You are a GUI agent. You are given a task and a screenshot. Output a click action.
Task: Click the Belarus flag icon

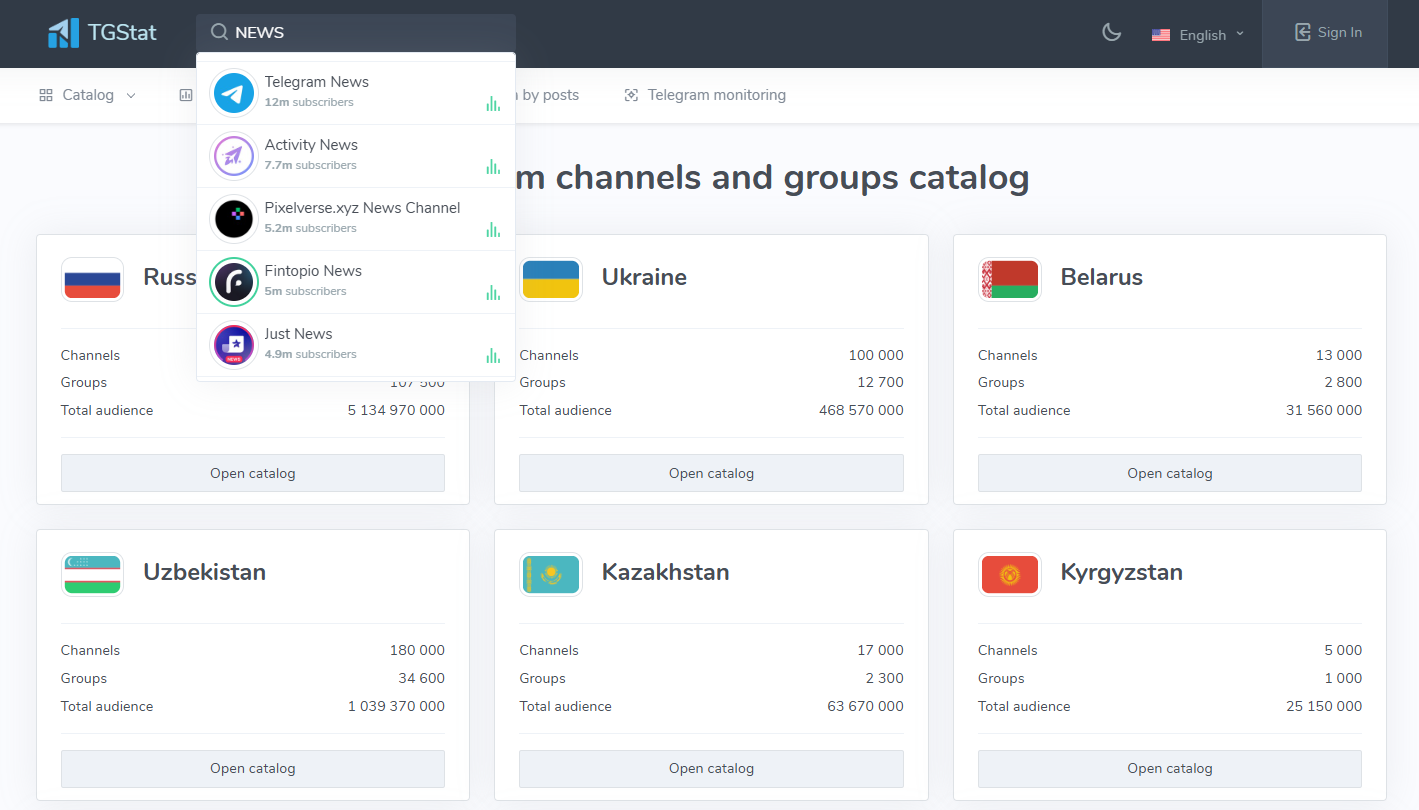pyautogui.click(x=1010, y=279)
